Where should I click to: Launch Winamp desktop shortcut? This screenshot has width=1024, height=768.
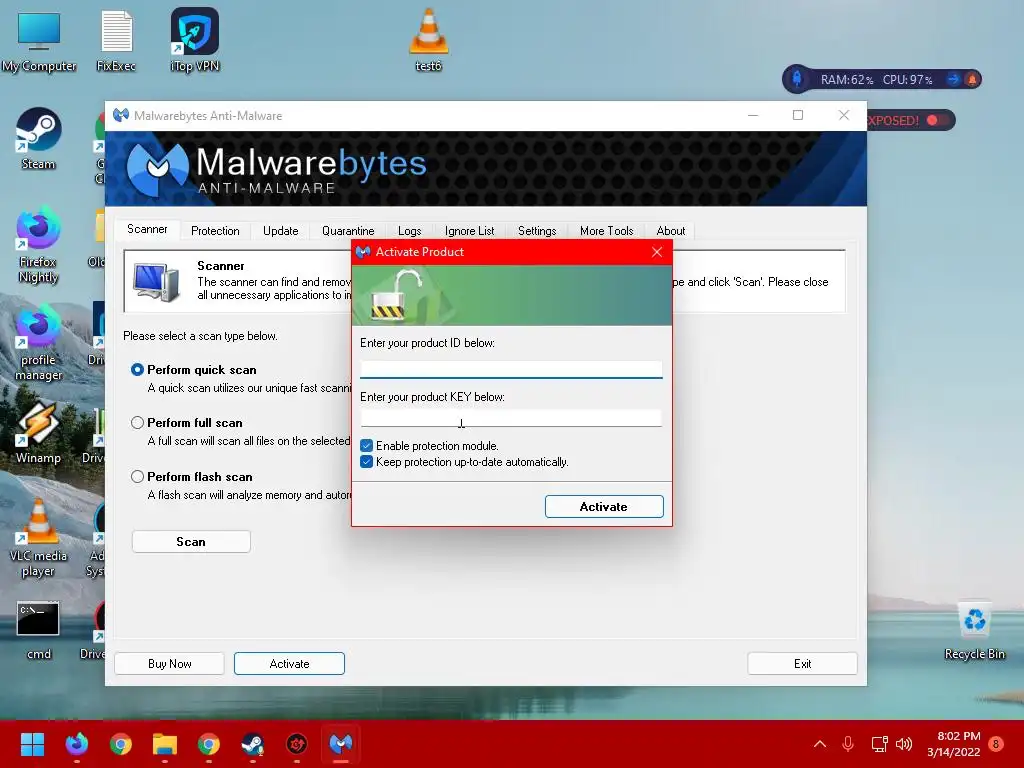[x=39, y=432]
